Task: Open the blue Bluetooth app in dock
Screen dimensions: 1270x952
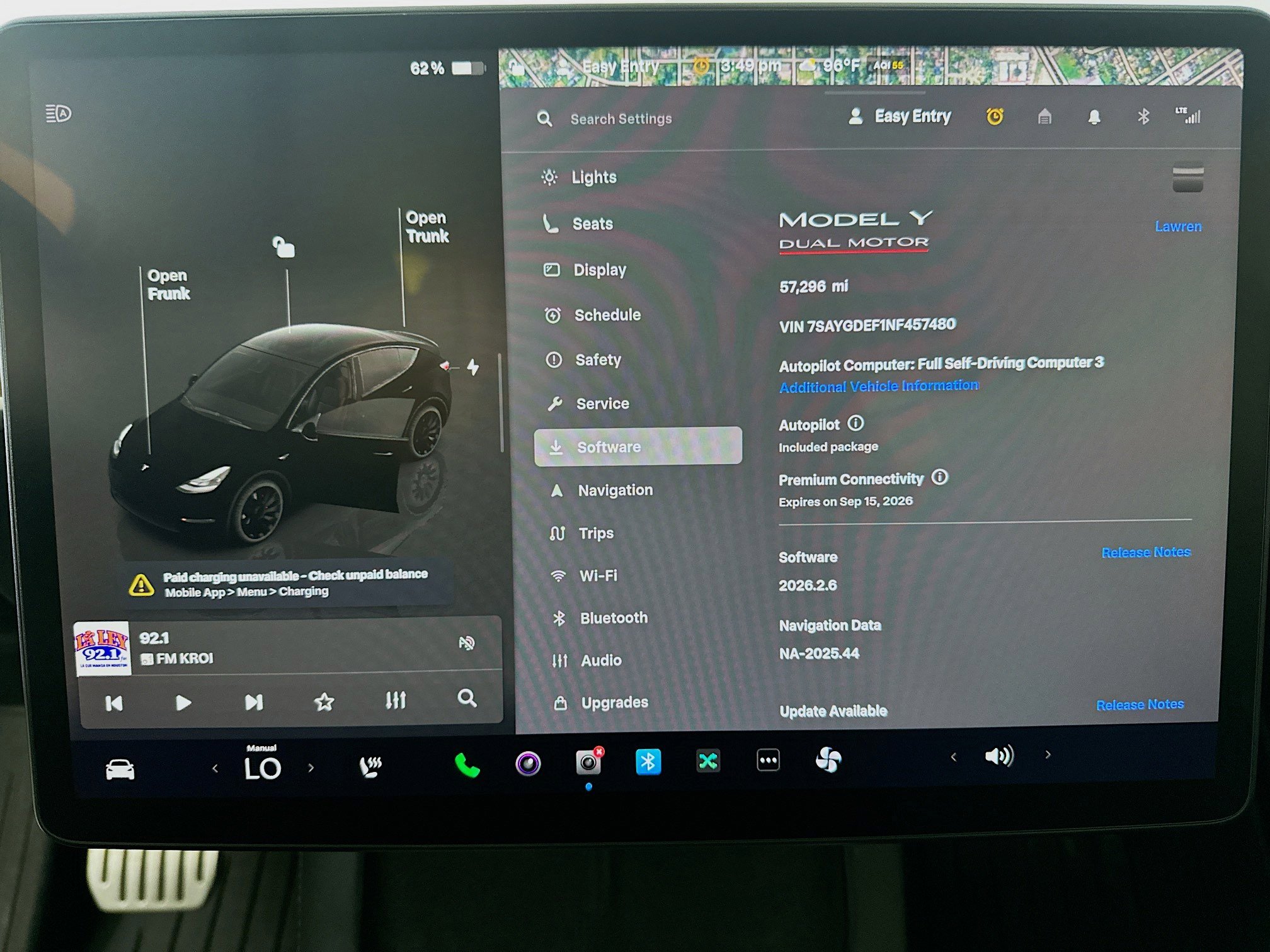Action: click(x=648, y=761)
